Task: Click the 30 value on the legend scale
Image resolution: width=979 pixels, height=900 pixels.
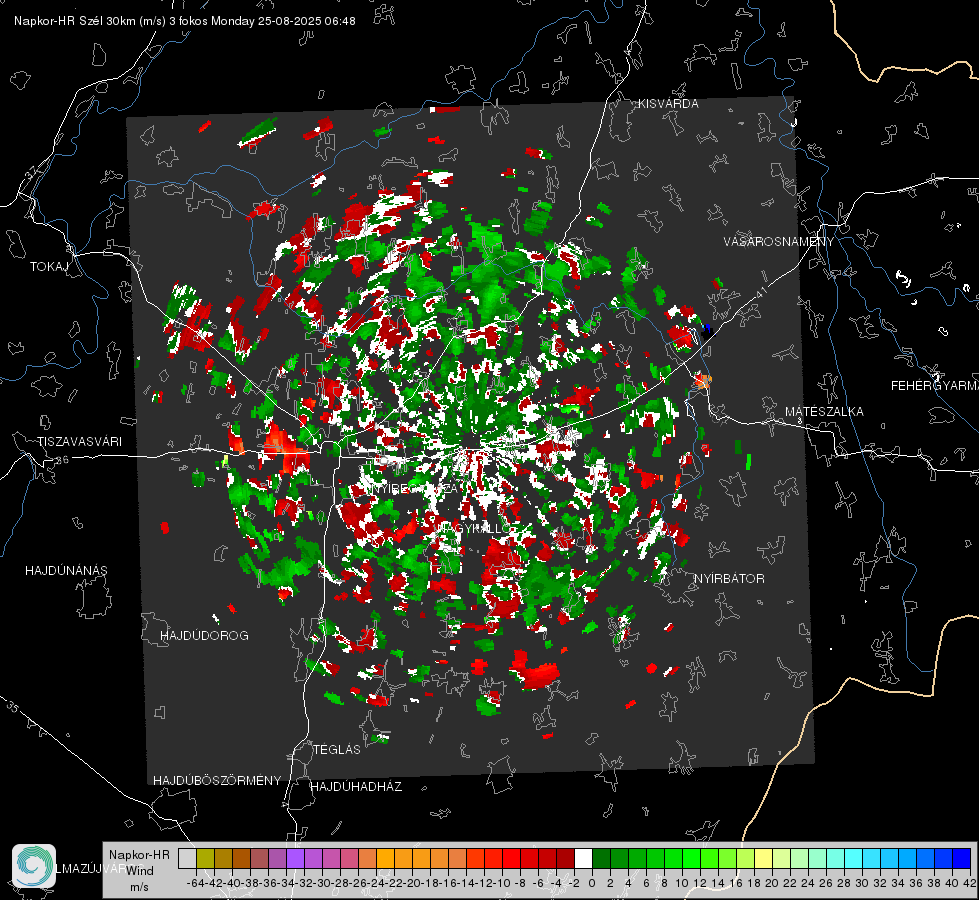Action: [x=862, y=883]
